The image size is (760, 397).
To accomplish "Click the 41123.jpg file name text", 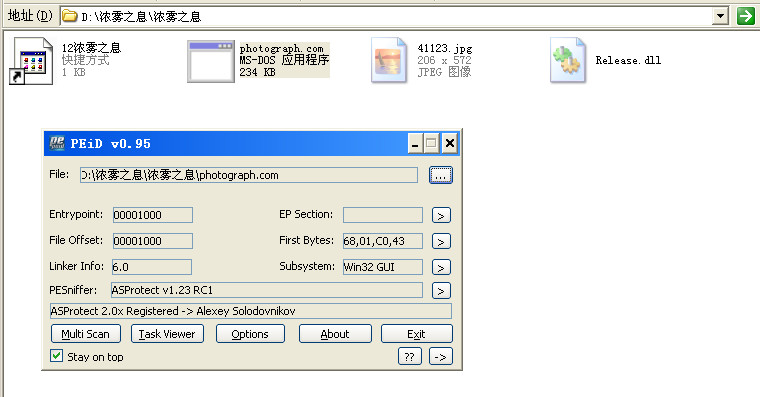I will [444, 48].
